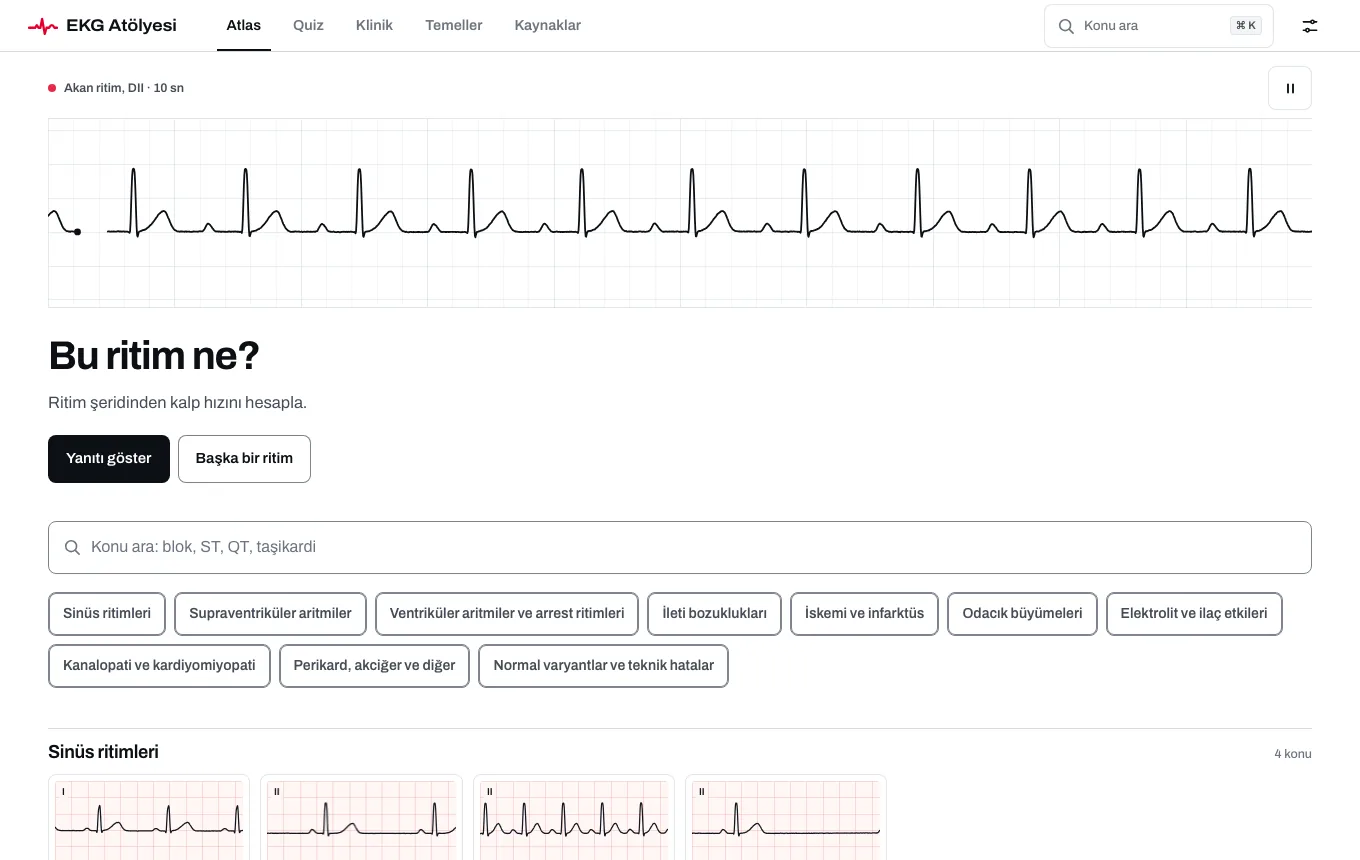Click 'Ritim şeridinden kalp hızını hesapla.' text

177,403
